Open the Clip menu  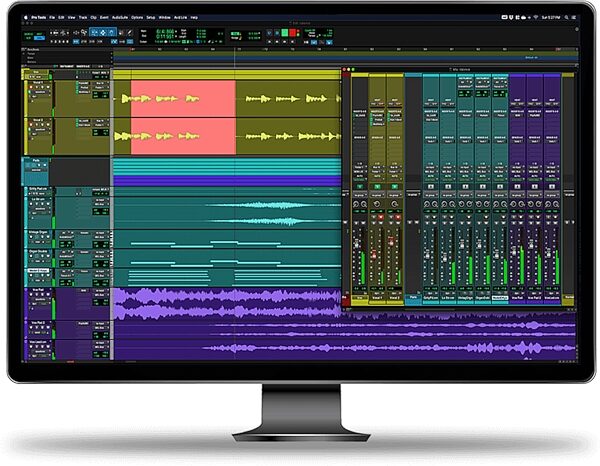[x=93, y=17]
